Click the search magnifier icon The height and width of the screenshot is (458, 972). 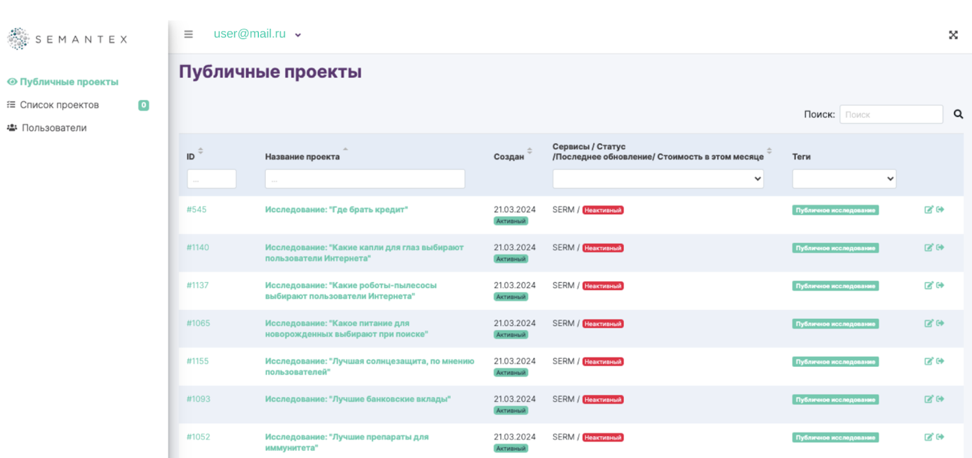pyautogui.click(x=958, y=114)
